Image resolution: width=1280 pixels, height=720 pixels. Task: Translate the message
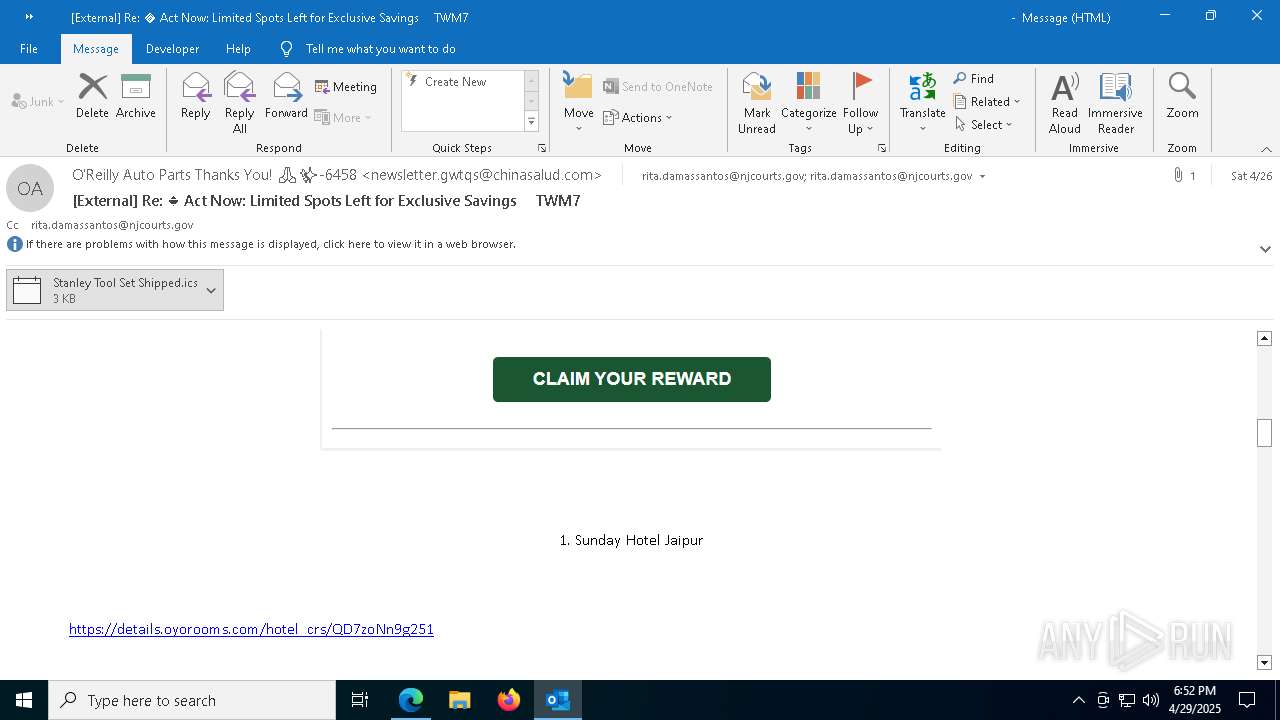pos(922,102)
